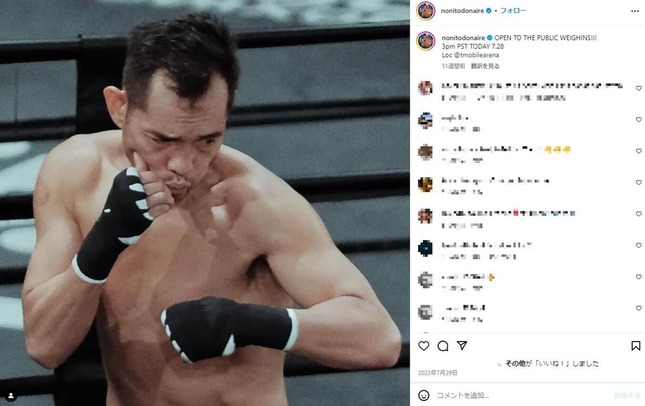Click the フォロー follow button

[513, 11]
